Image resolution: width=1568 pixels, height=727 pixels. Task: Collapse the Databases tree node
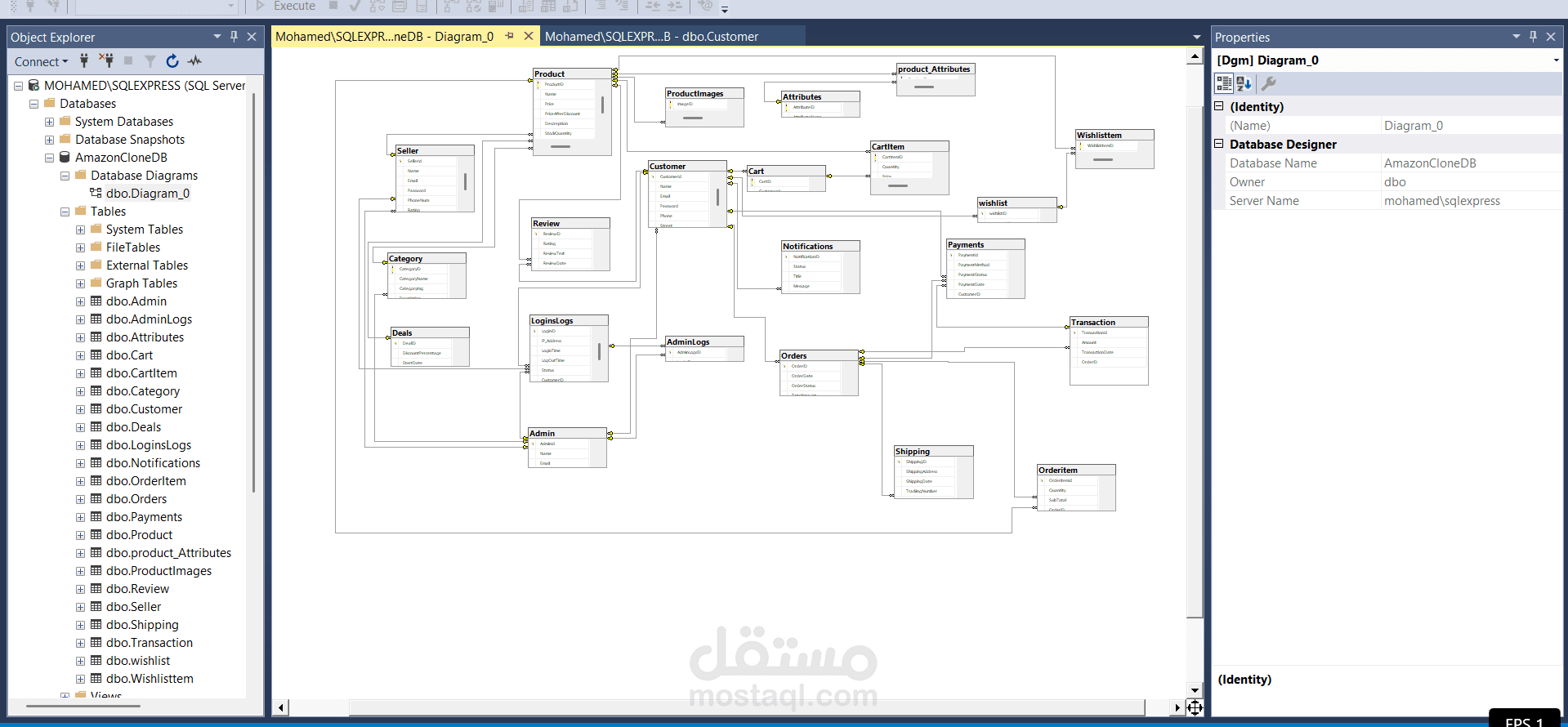(34, 104)
